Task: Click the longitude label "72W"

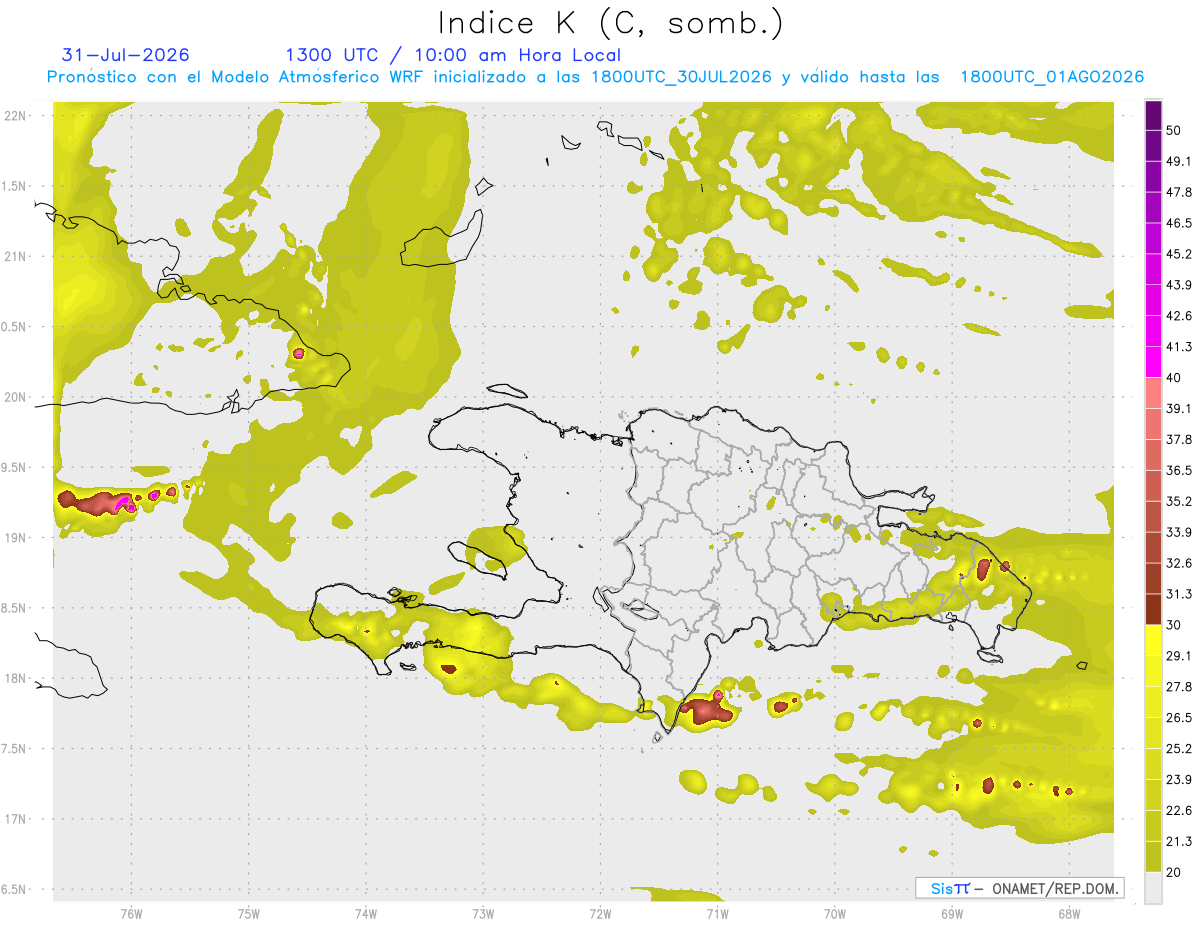Action: point(600,914)
